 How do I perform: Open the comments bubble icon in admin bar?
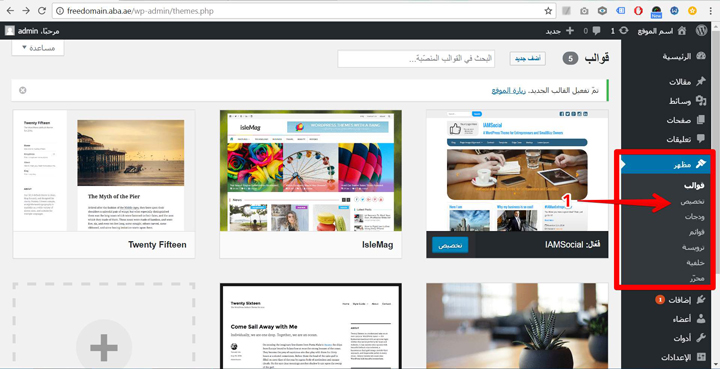click(x=596, y=31)
